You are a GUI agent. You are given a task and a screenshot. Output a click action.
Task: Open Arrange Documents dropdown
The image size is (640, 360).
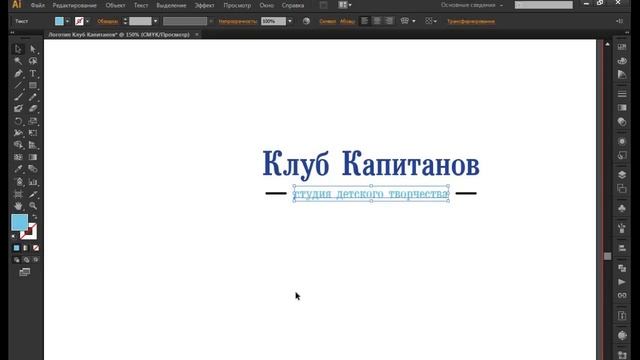point(345,5)
